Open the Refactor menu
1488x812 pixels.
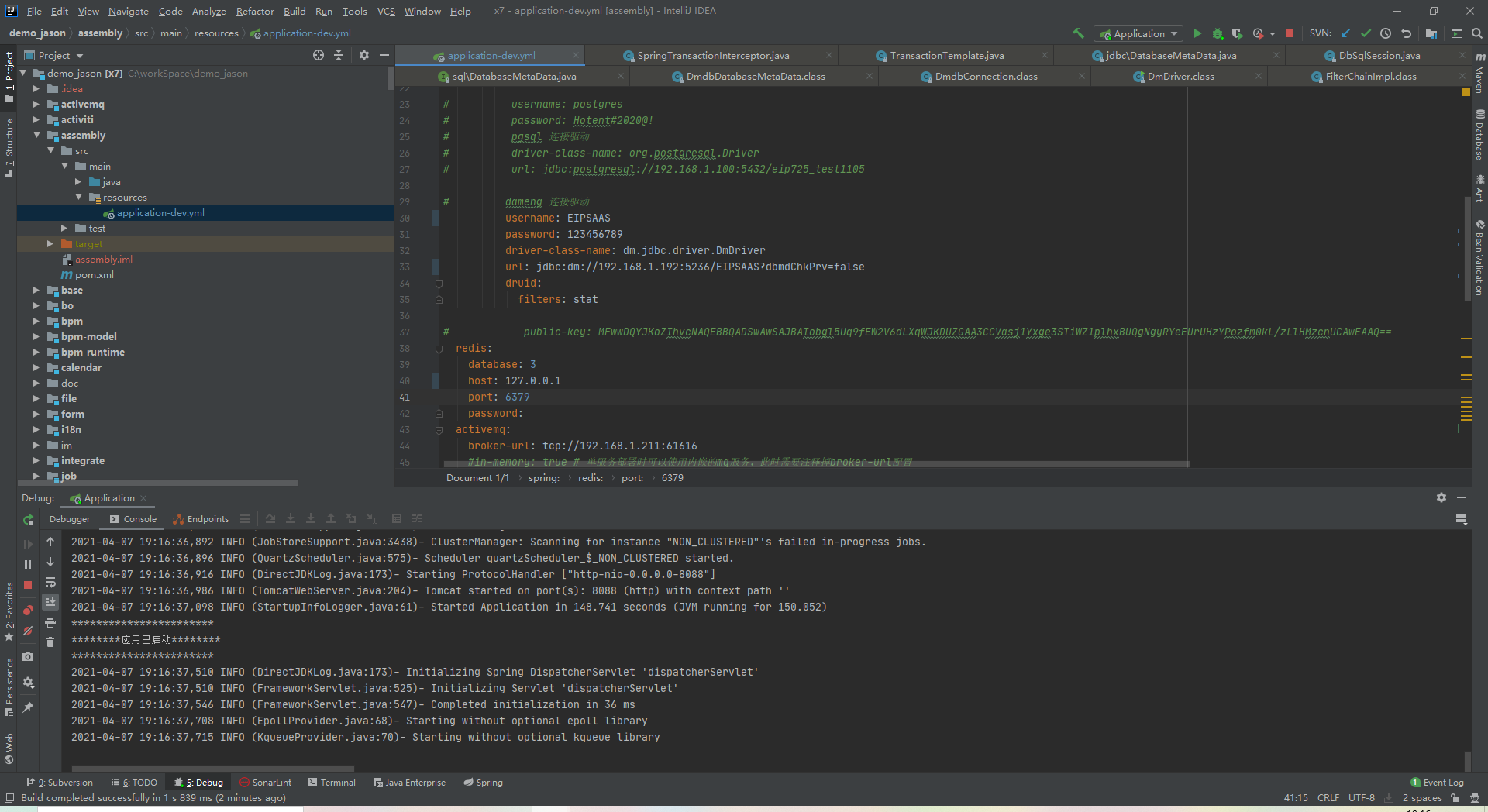click(254, 11)
